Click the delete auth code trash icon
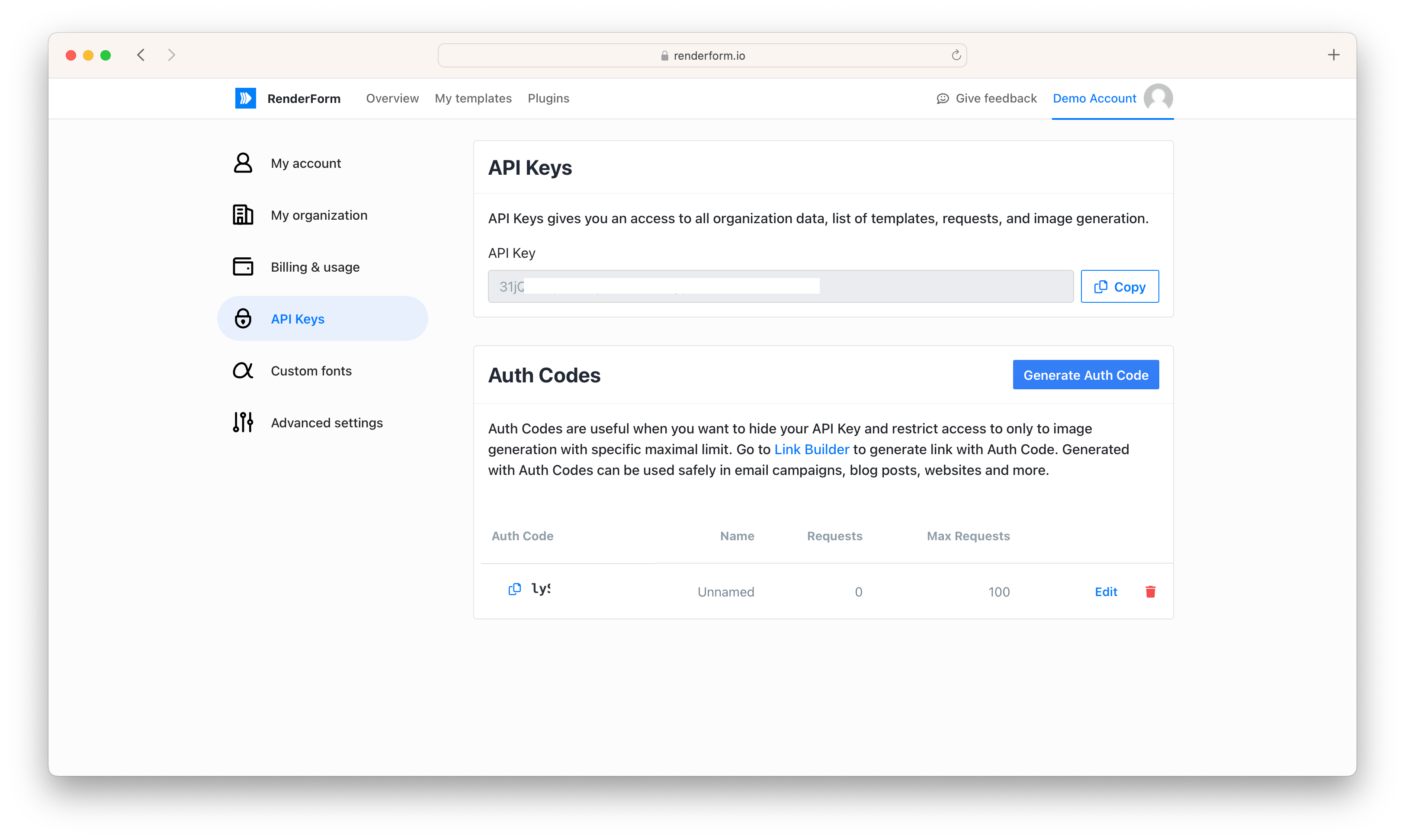 [1150, 591]
